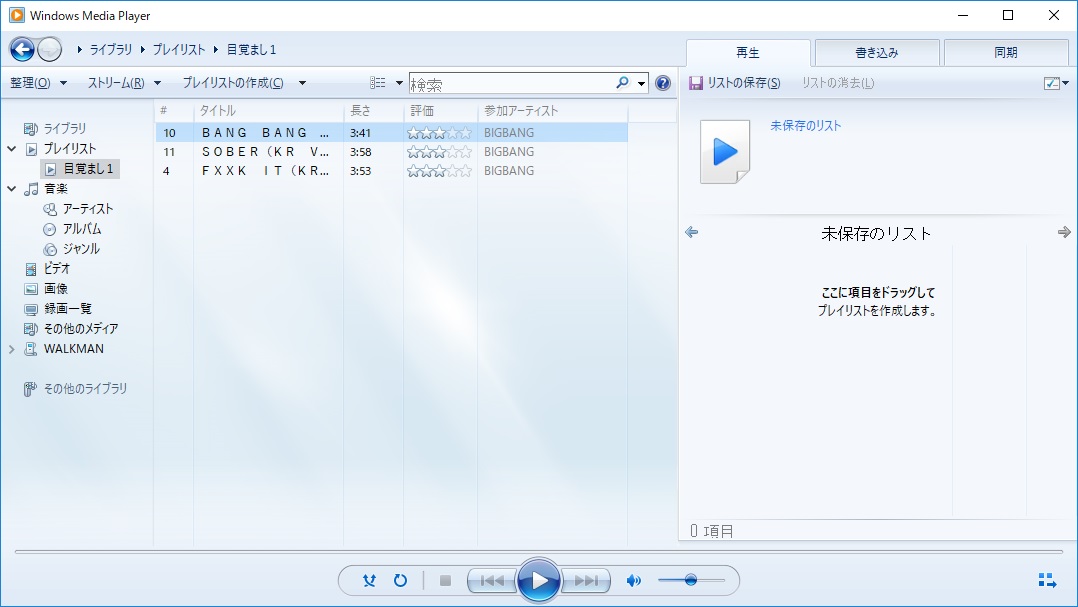1078x607 pixels.
Task: Click プレイリストの作成(C) button
Action: pyautogui.click(x=233, y=83)
